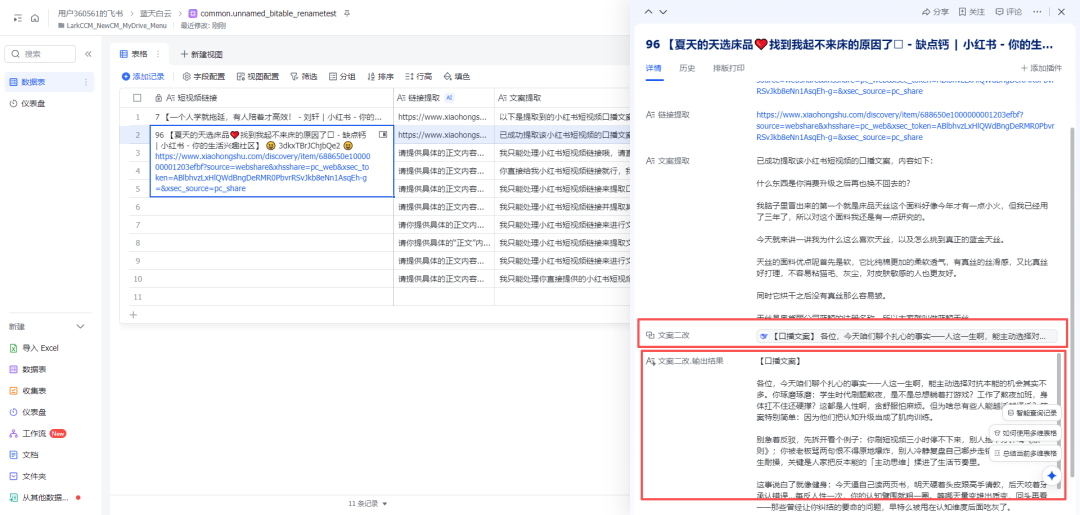Open the AI assistant sparkle button
This screenshot has height=515, width=1080.
1052,476
